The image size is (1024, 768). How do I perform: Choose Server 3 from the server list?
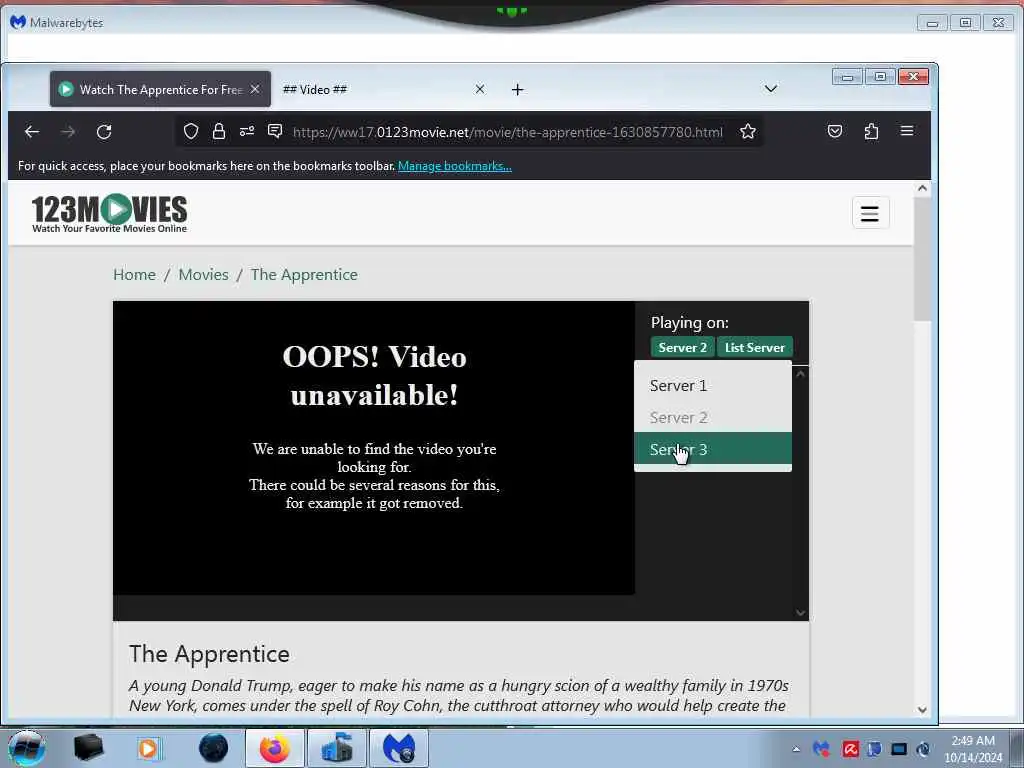(712, 449)
